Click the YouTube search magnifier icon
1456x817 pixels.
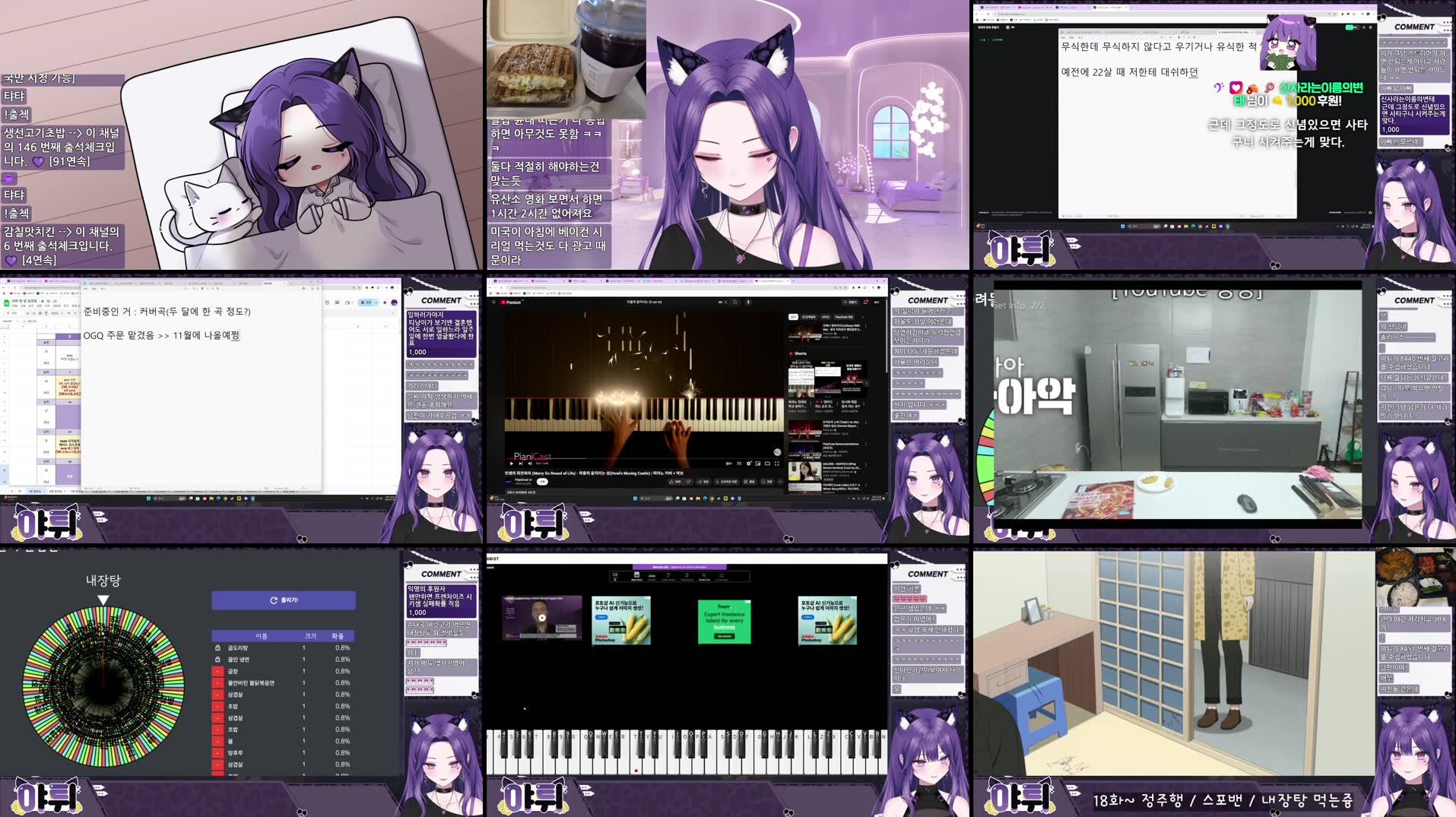[x=735, y=302]
